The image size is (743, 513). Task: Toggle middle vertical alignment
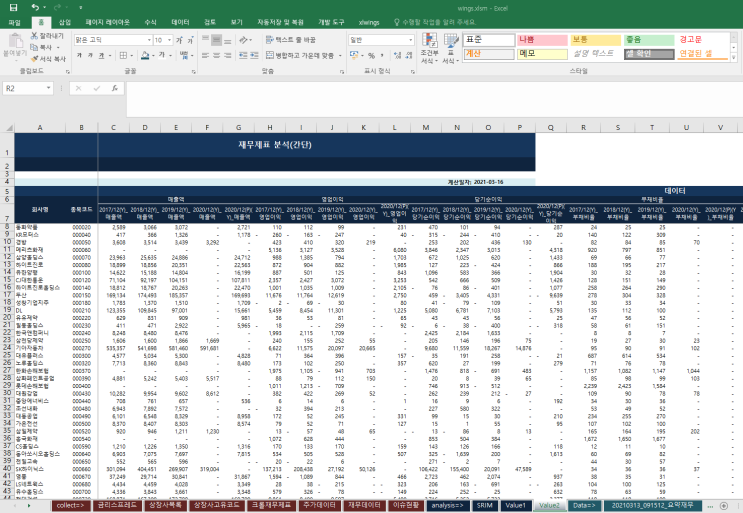217,40
